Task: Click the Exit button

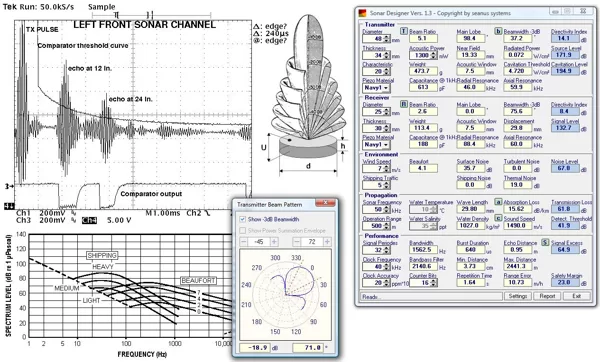Action: coord(577,296)
